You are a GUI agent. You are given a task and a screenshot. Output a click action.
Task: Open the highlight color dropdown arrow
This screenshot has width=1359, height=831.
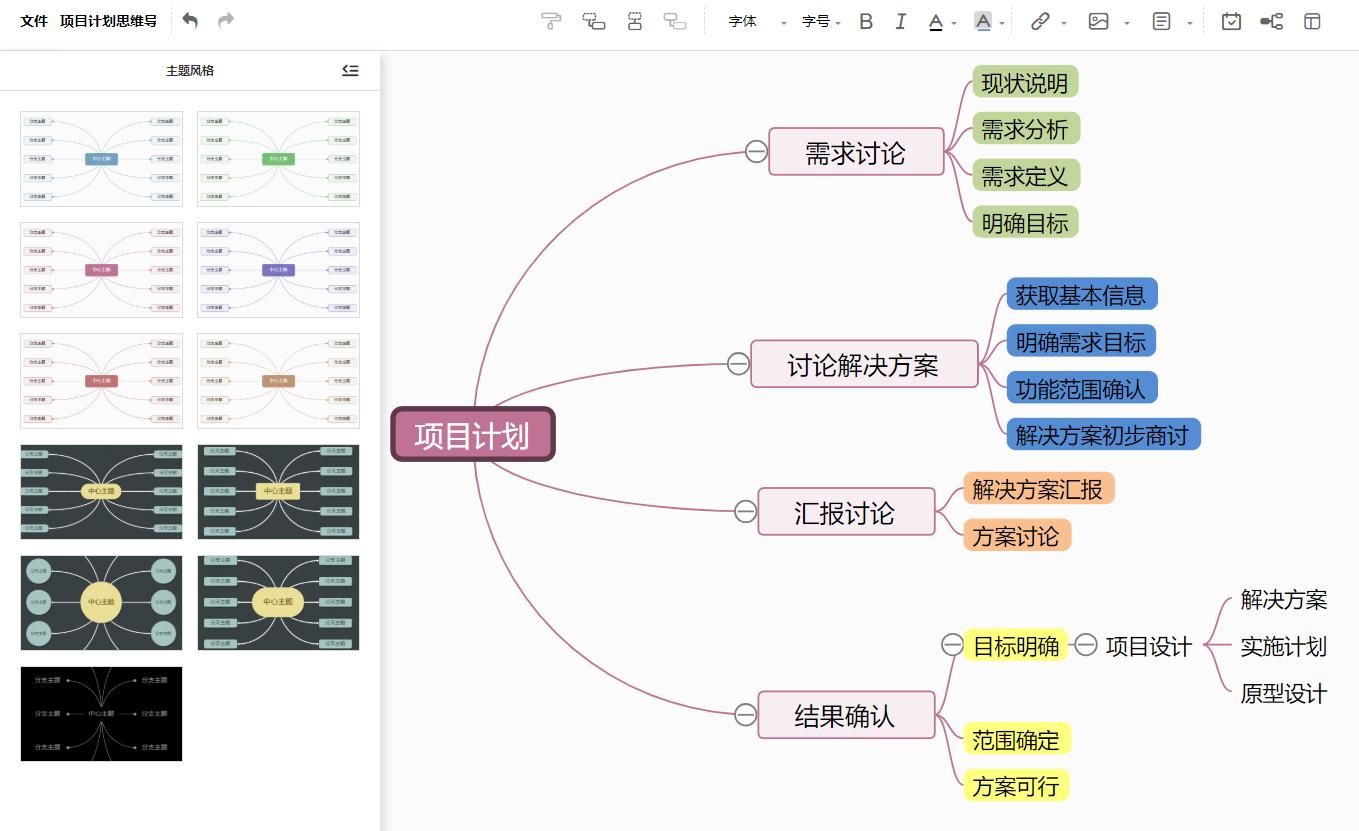click(1000, 21)
